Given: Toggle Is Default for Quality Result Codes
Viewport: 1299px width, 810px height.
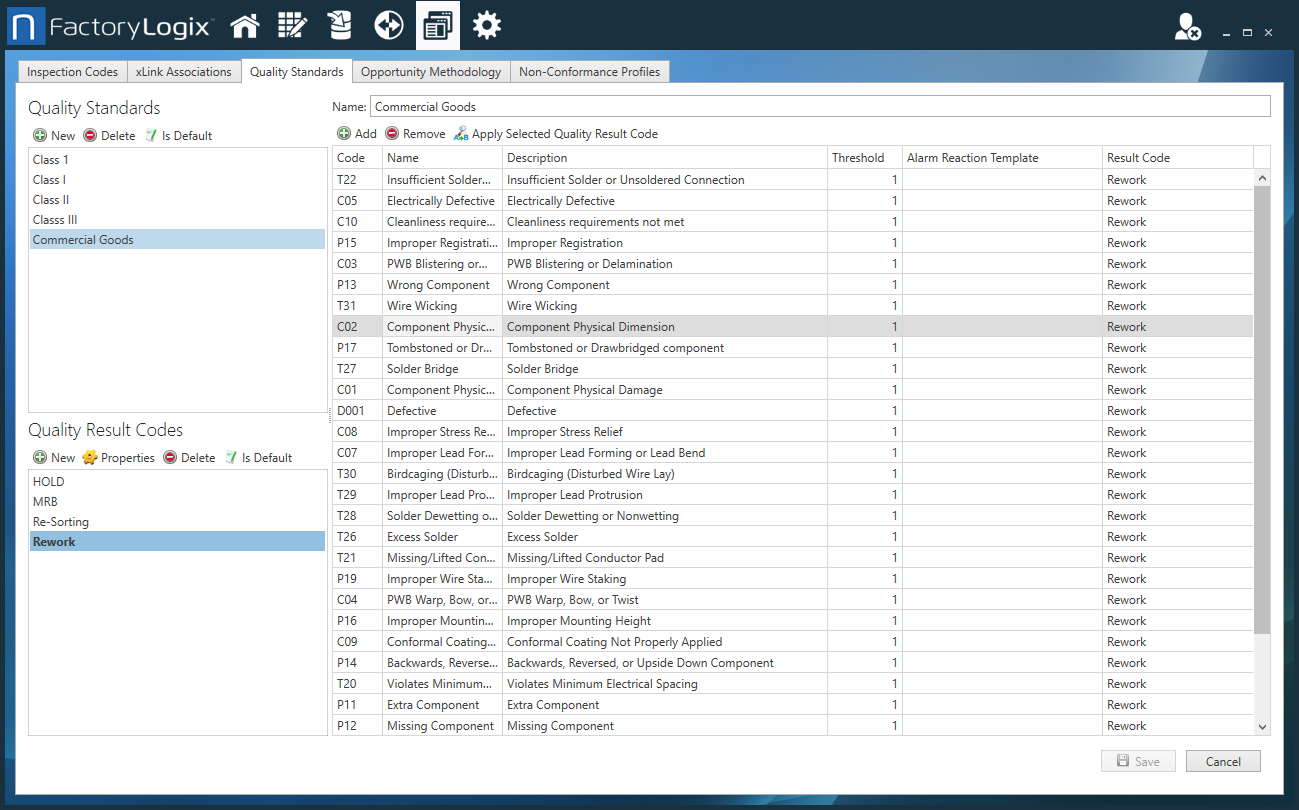Looking at the screenshot, I should tap(258, 458).
